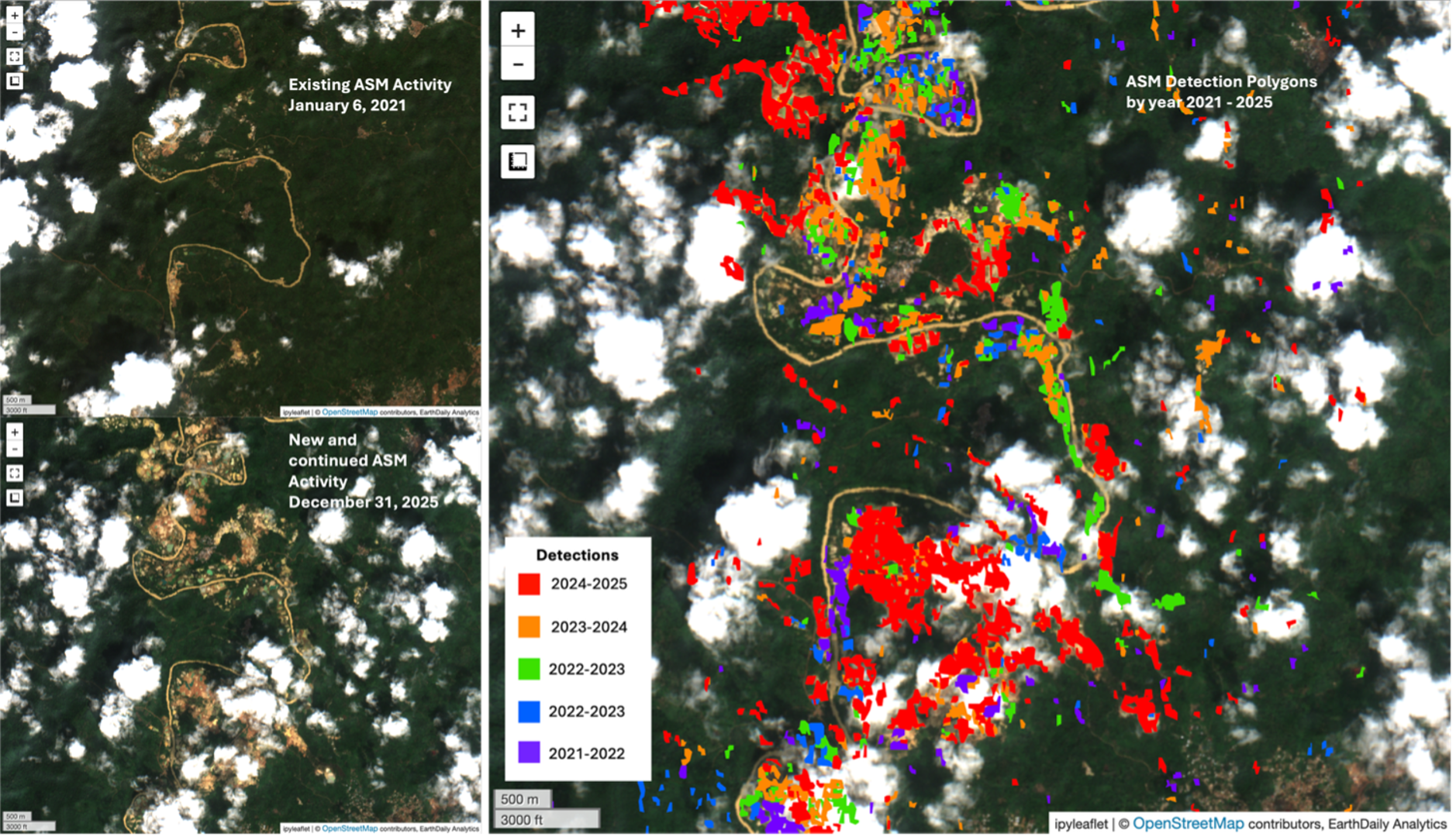This screenshot has width=1456, height=837.
Task: Click the purple 2021-2022 legend swatch
Action: tap(529, 753)
